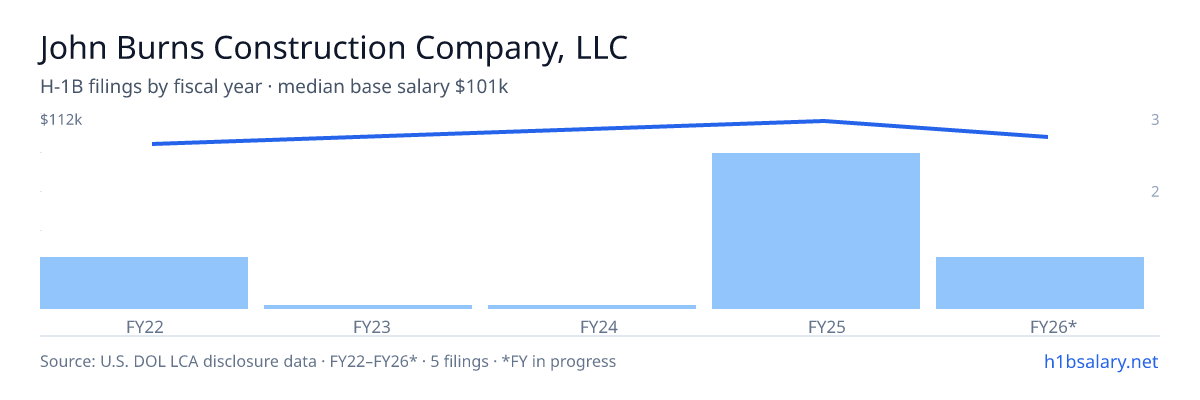The image size is (1200, 400).
Task: Click the salary line end at FY26*
Action: tap(1047, 137)
